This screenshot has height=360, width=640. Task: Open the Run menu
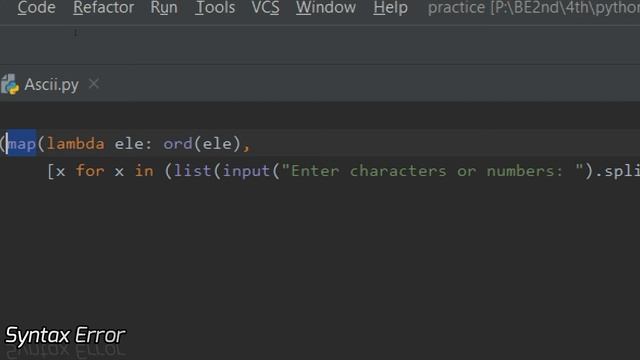(x=164, y=7)
